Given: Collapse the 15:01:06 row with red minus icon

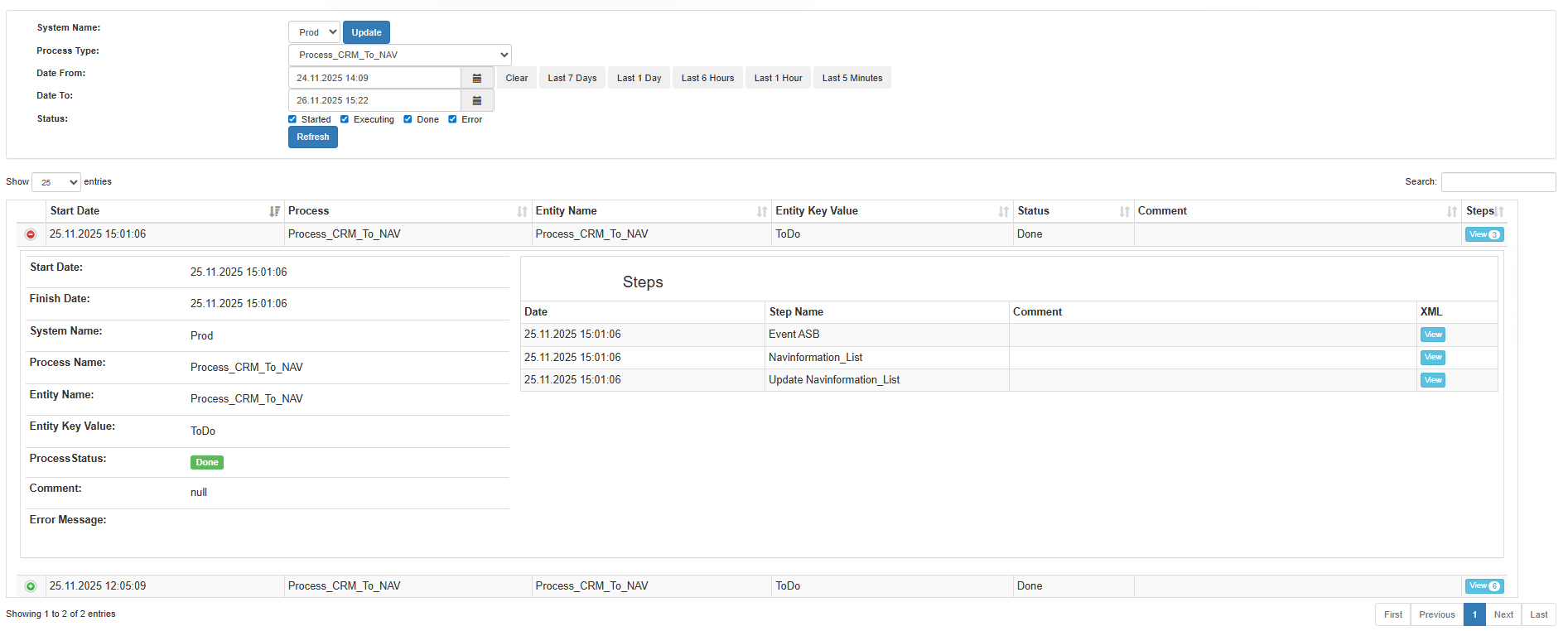Looking at the screenshot, I should point(31,234).
